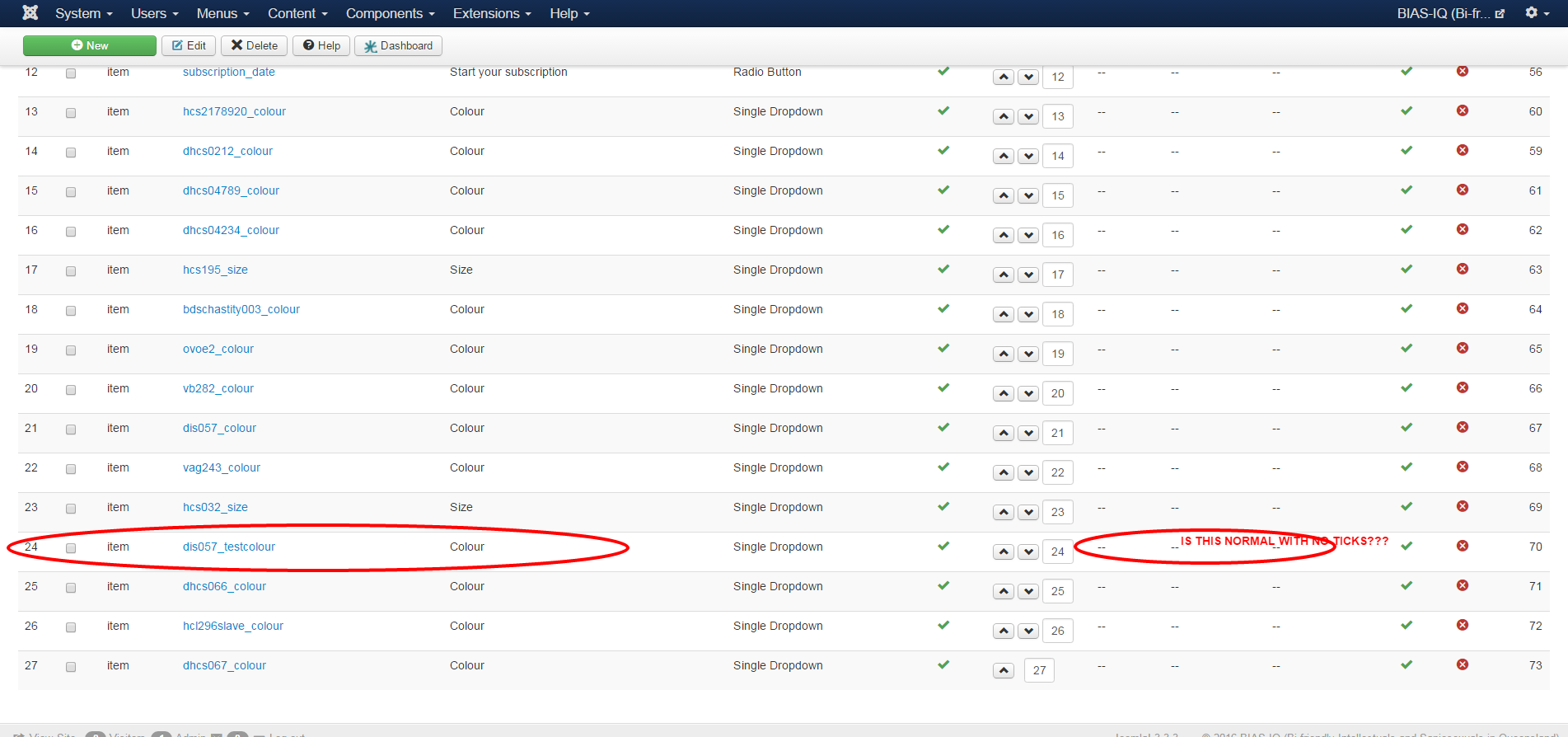Click right-side green tick for subscription_date

[x=1407, y=71]
